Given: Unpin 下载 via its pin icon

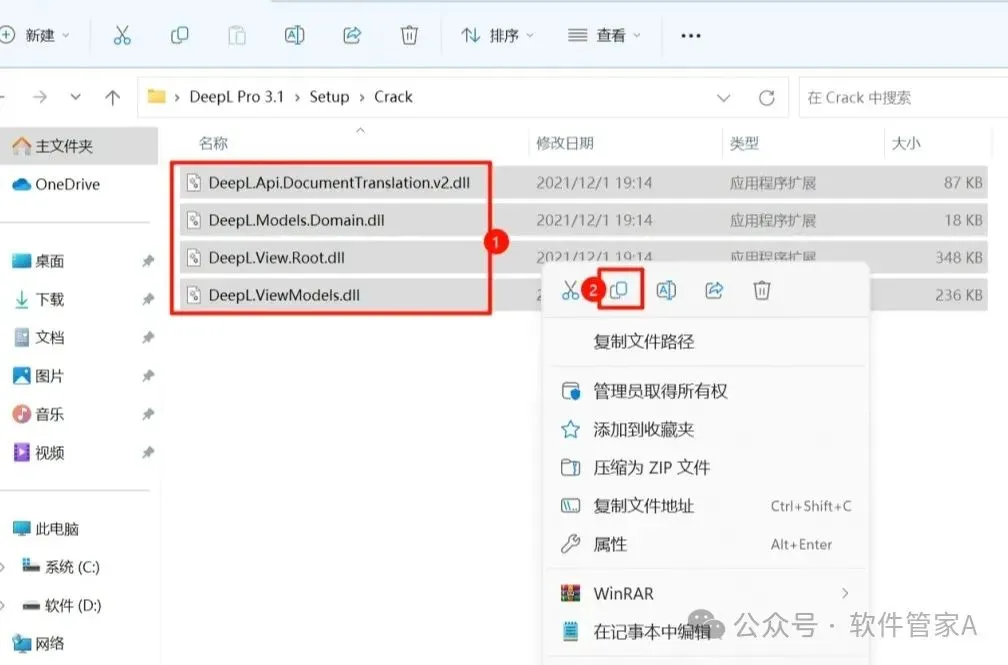Looking at the screenshot, I should coord(148,299).
